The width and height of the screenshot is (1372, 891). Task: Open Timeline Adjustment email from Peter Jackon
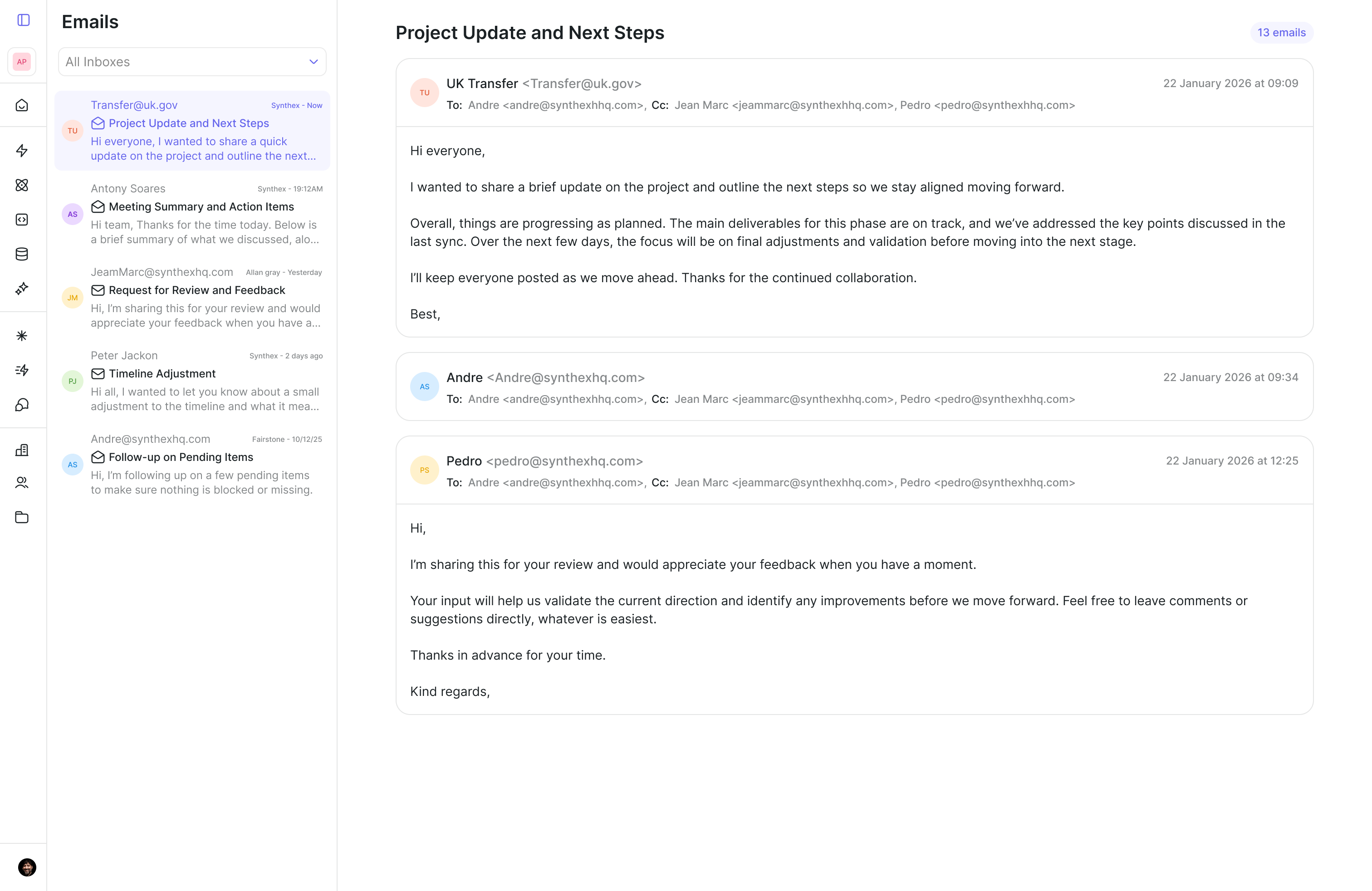(x=192, y=381)
